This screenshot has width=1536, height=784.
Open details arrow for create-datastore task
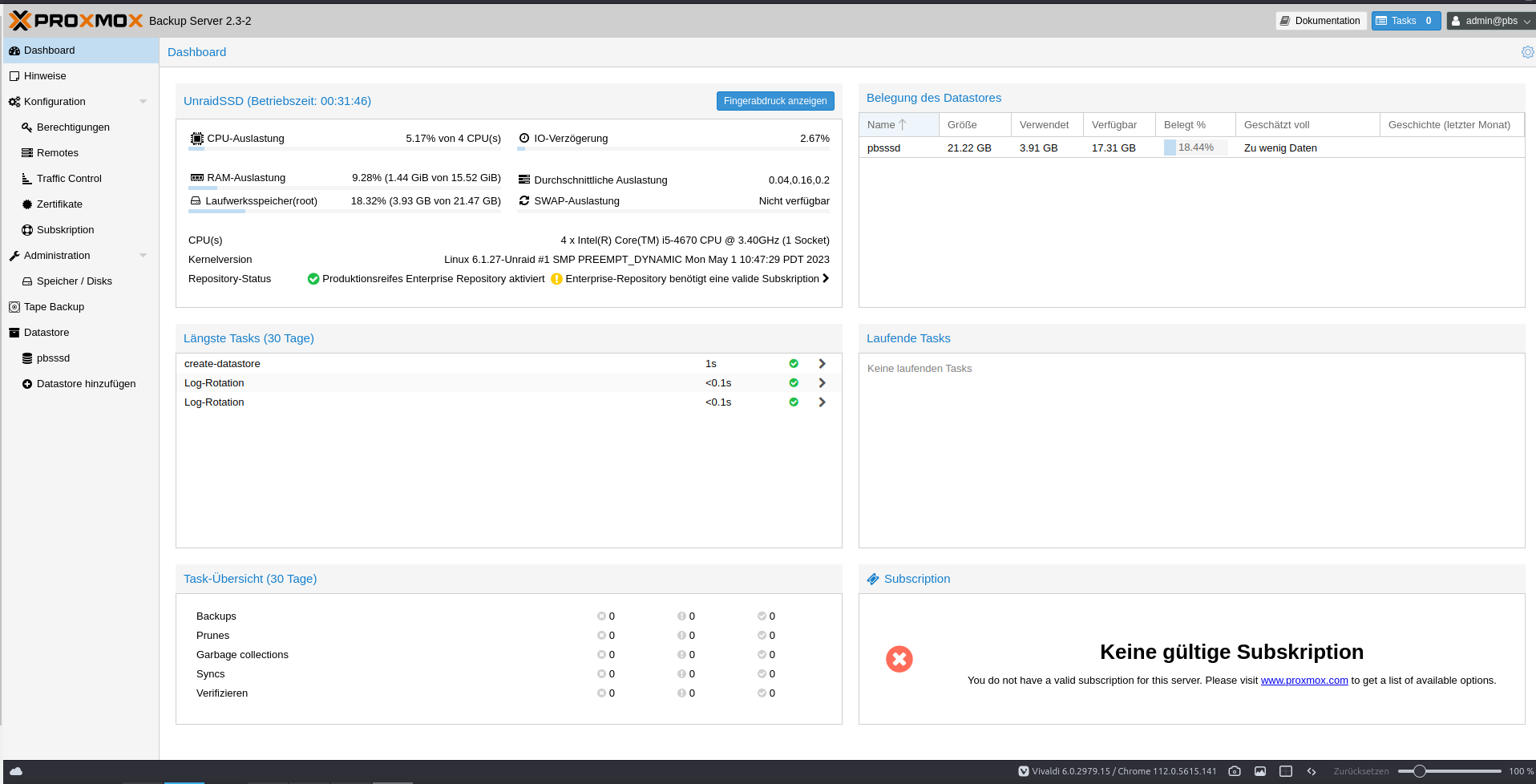pyautogui.click(x=822, y=364)
